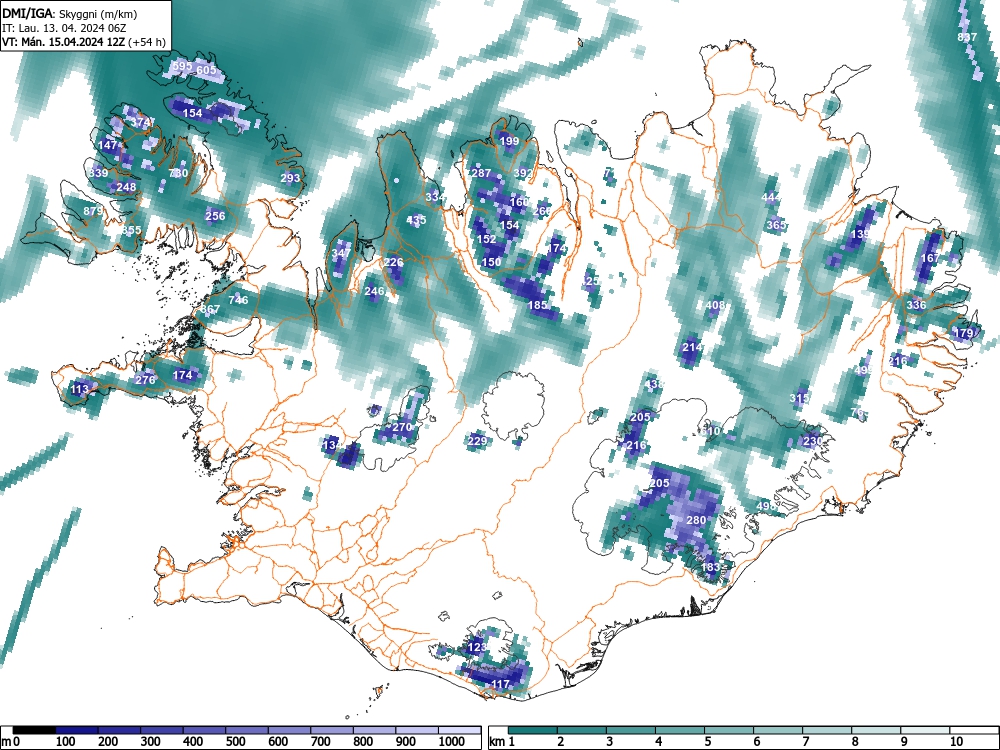Screen dimensions: 1000x750
Task: Click the 139 visibility label
Action: [x=860, y=234]
